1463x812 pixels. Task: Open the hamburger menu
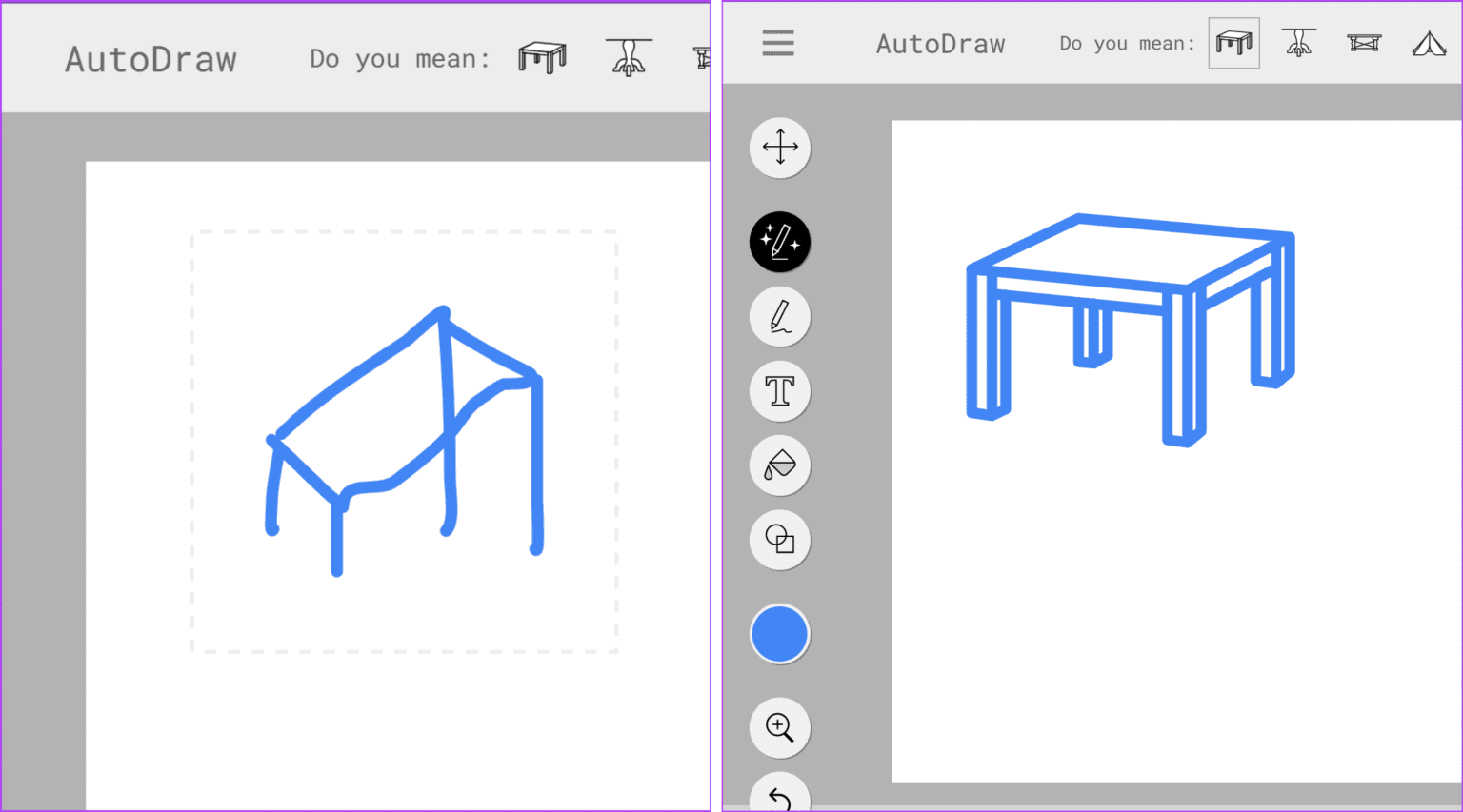[x=778, y=43]
